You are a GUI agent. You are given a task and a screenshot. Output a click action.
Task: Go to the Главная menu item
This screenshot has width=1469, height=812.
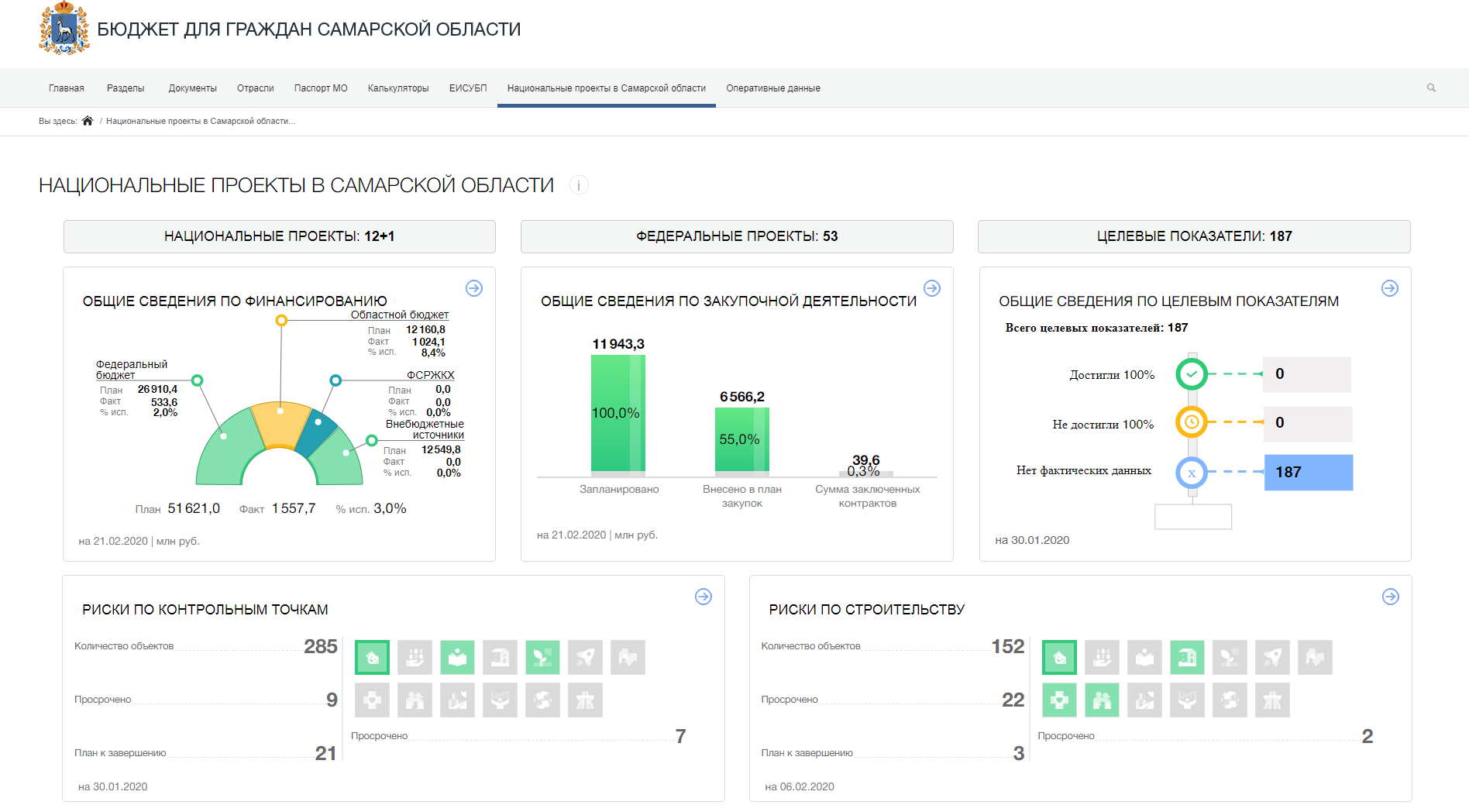(x=67, y=88)
